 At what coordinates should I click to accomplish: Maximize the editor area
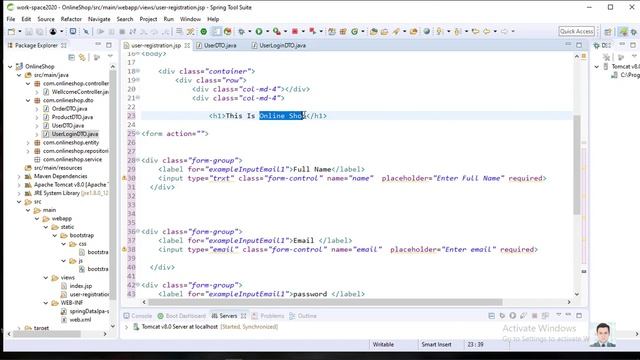[579, 45]
